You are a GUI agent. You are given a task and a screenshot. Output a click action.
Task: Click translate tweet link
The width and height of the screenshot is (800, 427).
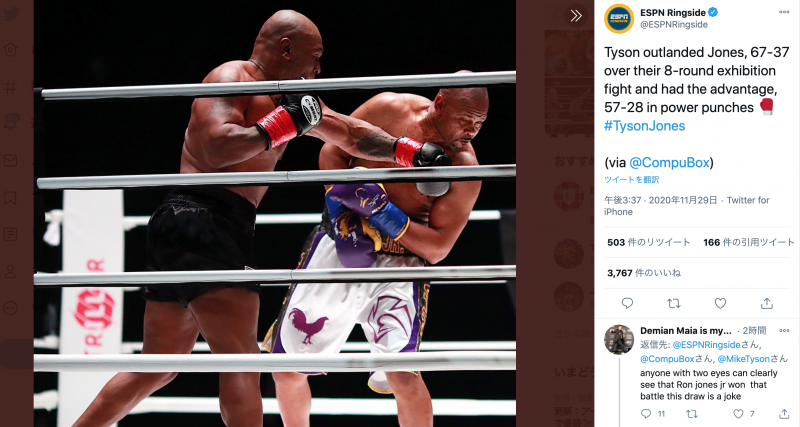[632, 180]
